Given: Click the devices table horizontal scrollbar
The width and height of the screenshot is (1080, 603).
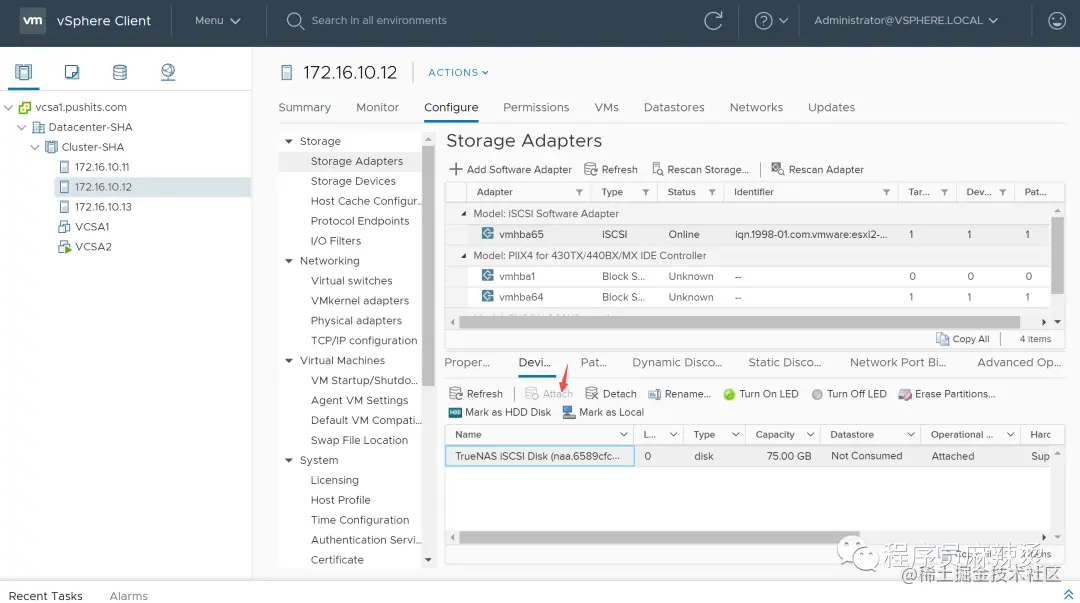Looking at the screenshot, I should (659, 537).
